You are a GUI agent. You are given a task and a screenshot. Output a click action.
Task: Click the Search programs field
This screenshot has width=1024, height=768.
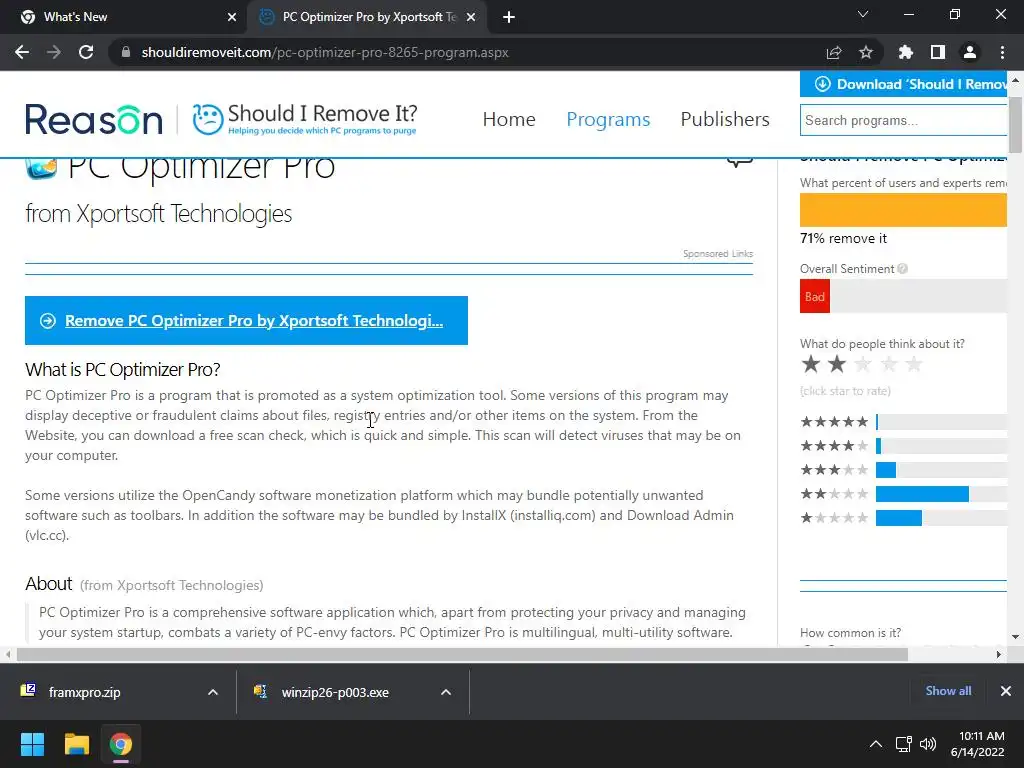903,120
